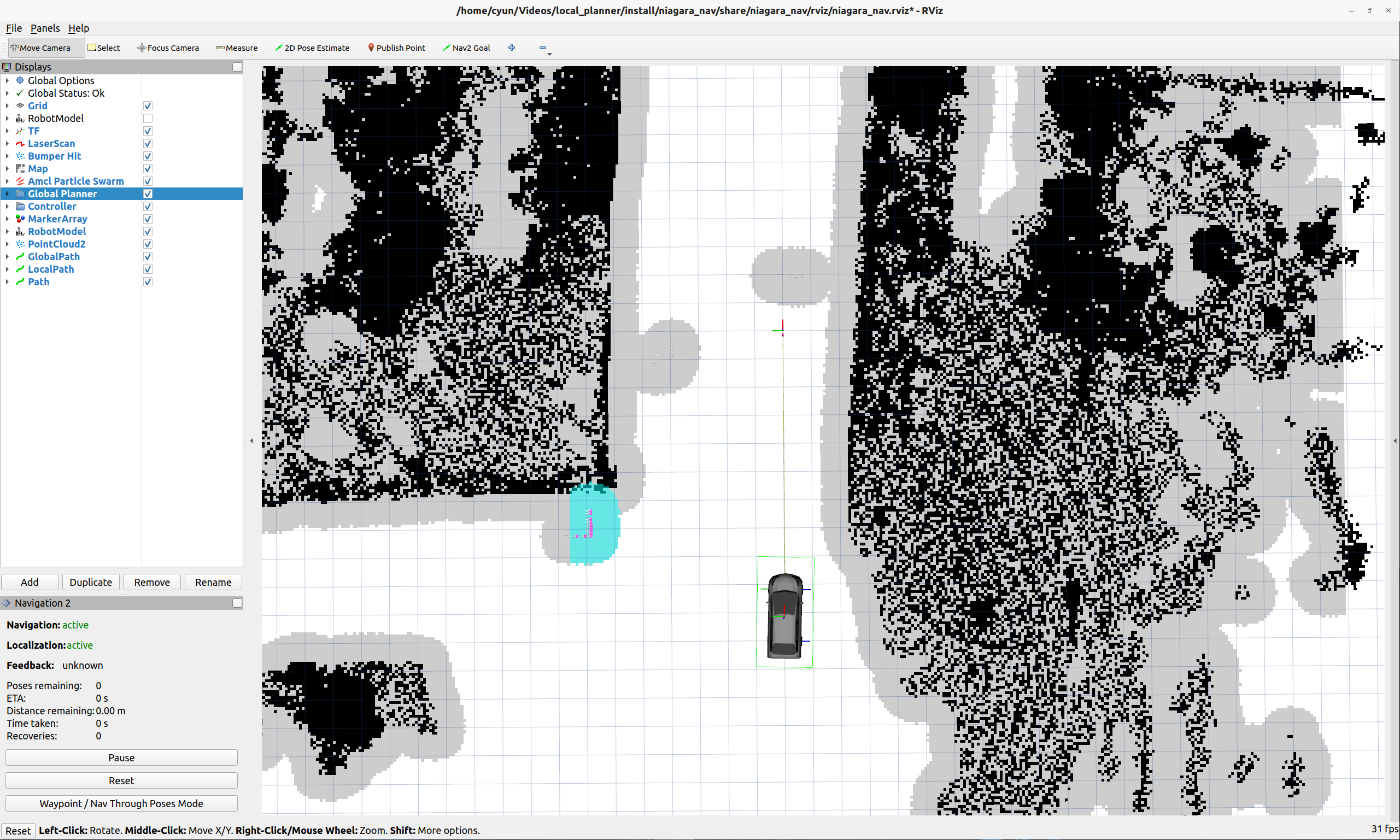1400x840 pixels.
Task: Open the File menu
Action: click(x=14, y=28)
